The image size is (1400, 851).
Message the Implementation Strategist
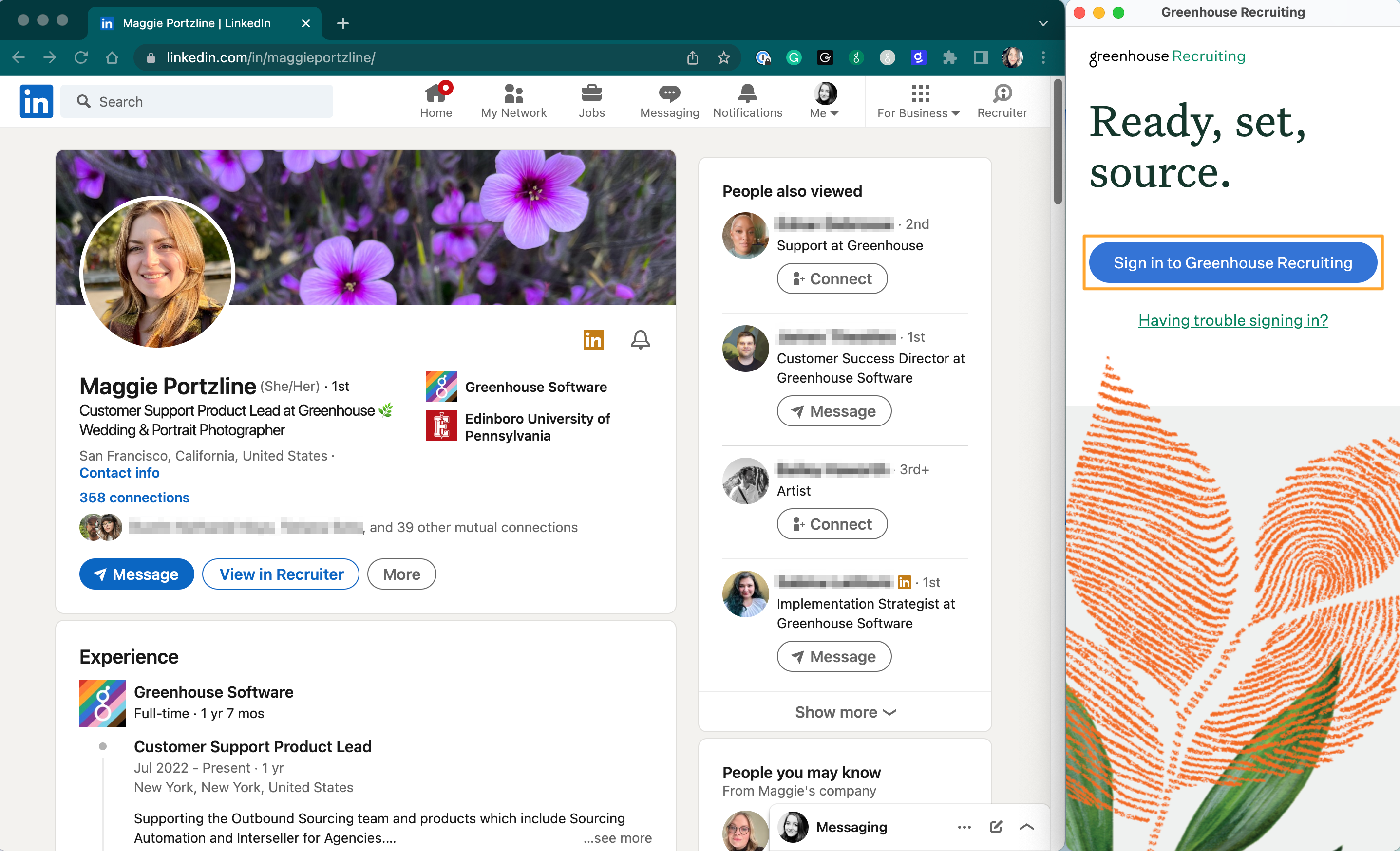[834, 656]
